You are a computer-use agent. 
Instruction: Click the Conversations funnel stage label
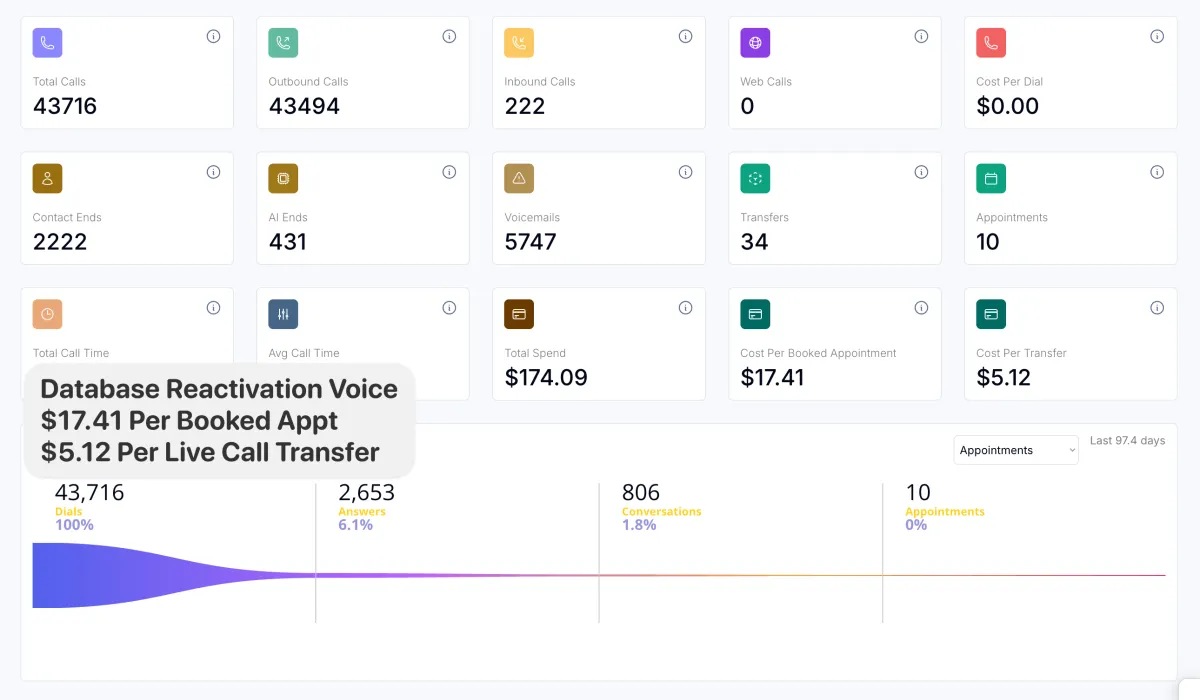(x=661, y=512)
